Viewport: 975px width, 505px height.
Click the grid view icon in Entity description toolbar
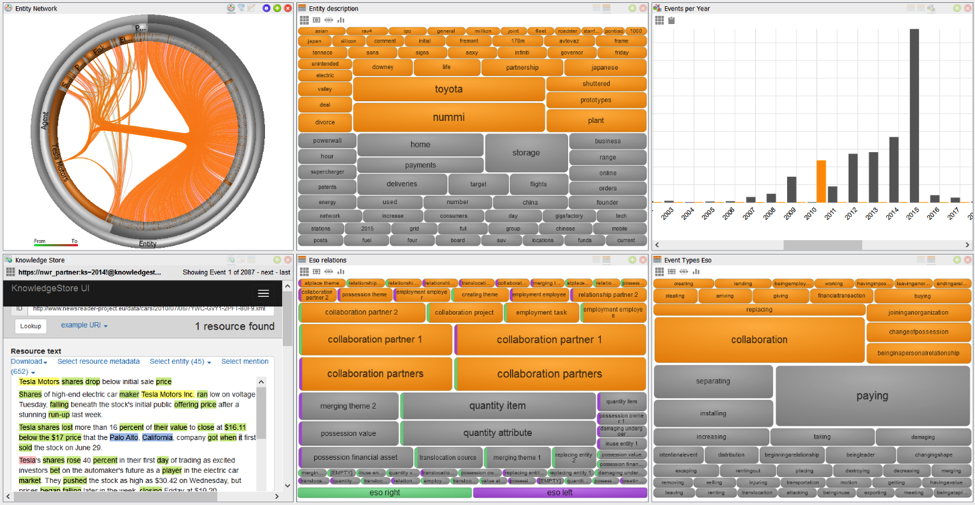click(303, 21)
